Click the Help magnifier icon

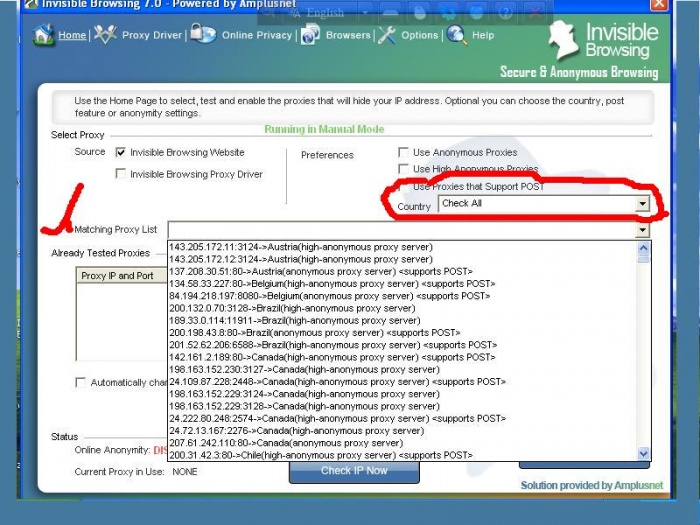457,35
